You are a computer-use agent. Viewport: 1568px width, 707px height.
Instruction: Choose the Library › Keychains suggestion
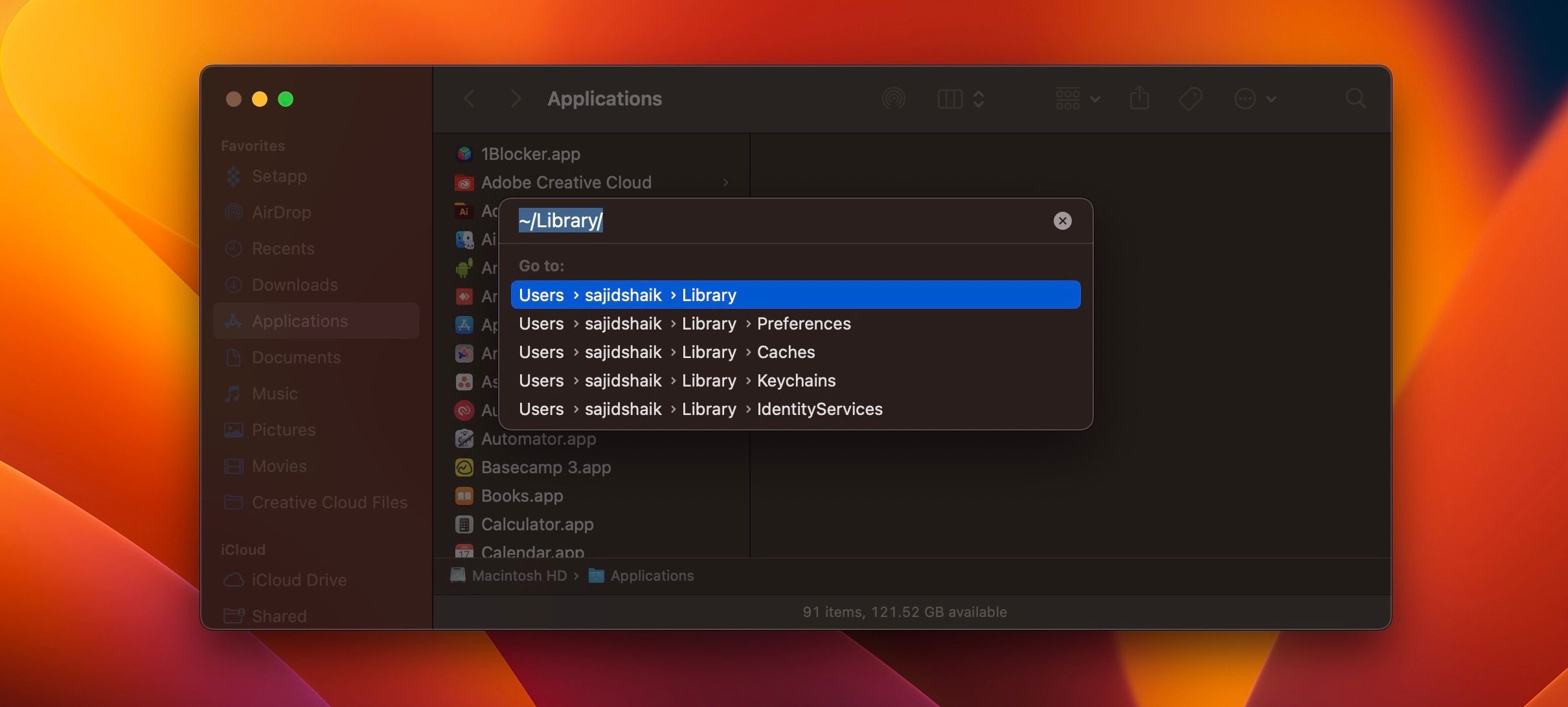pos(795,381)
